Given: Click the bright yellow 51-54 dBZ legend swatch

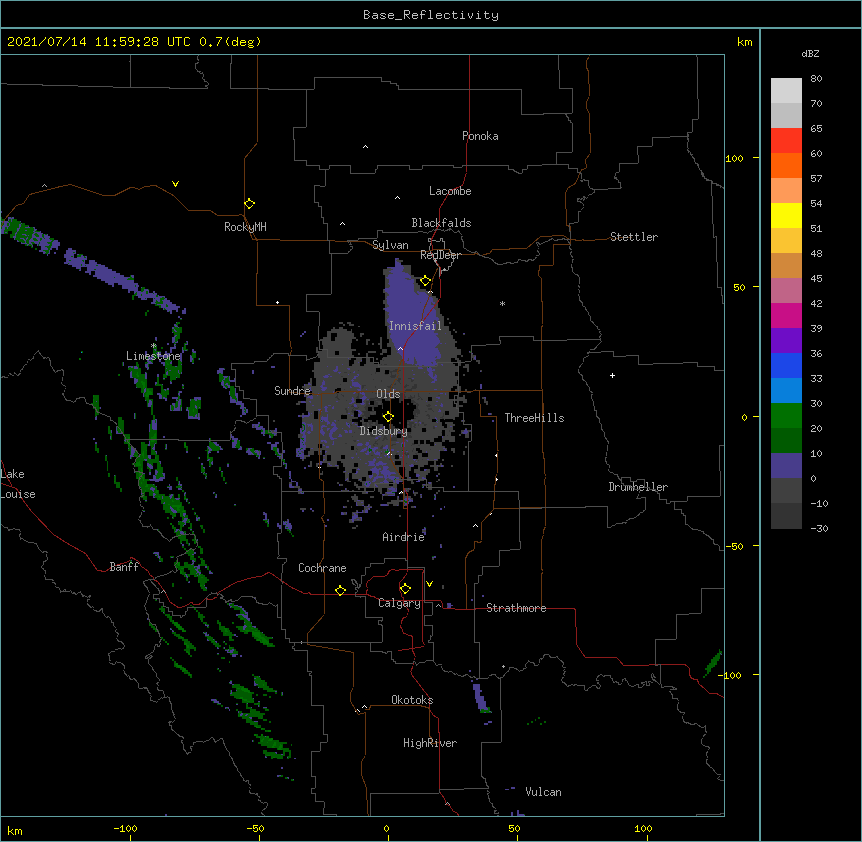Looking at the screenshot, I should pos(786,215).
